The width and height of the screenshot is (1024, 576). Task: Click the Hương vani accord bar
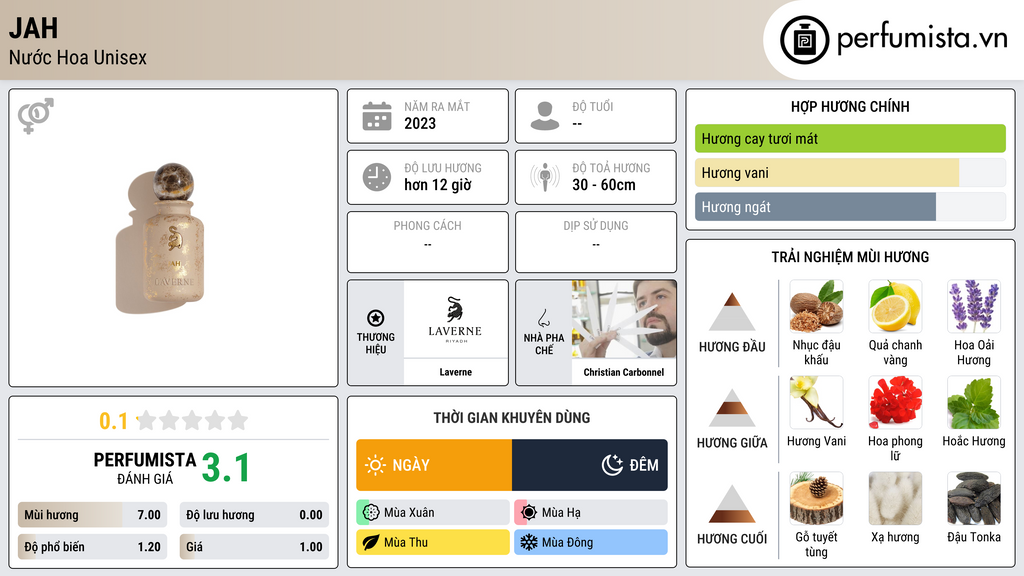pyautogui.click(x=850, y=173)
